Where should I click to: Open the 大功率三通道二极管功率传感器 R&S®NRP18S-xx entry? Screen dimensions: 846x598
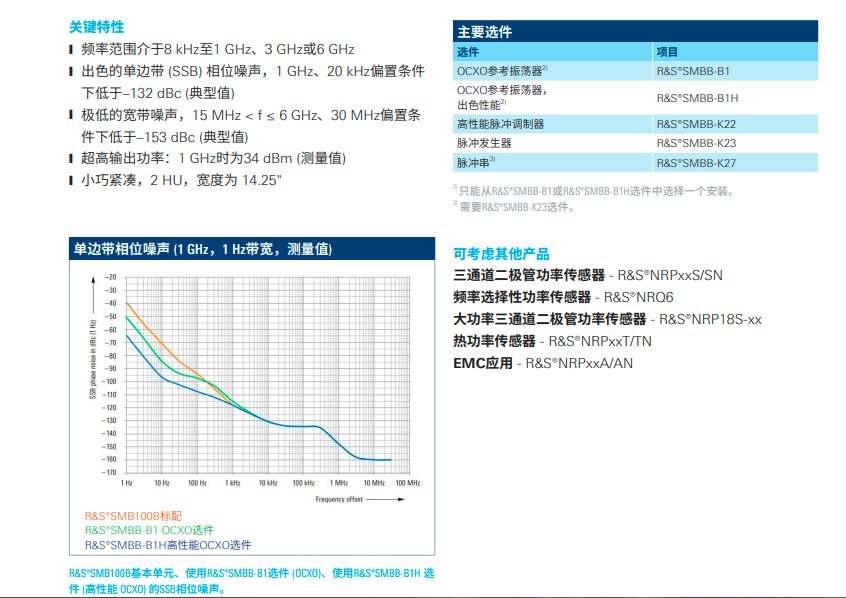click(607, 319)
